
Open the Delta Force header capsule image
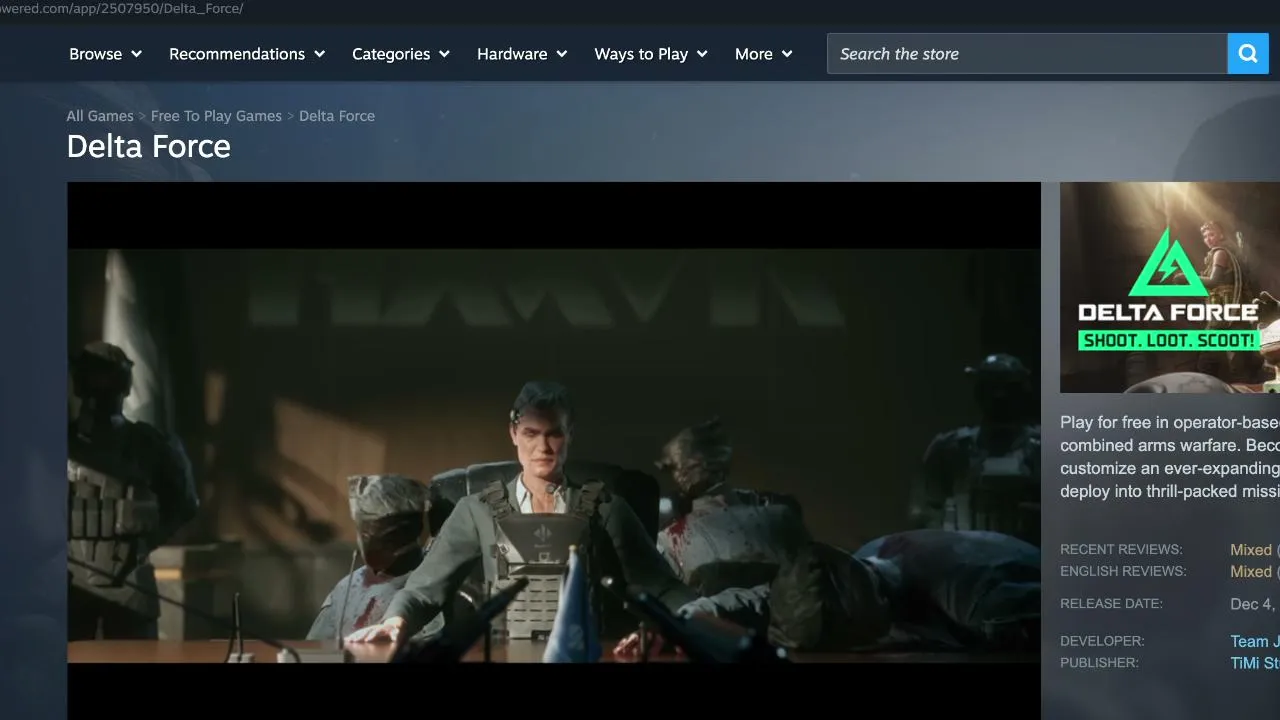pos(1170,287)
